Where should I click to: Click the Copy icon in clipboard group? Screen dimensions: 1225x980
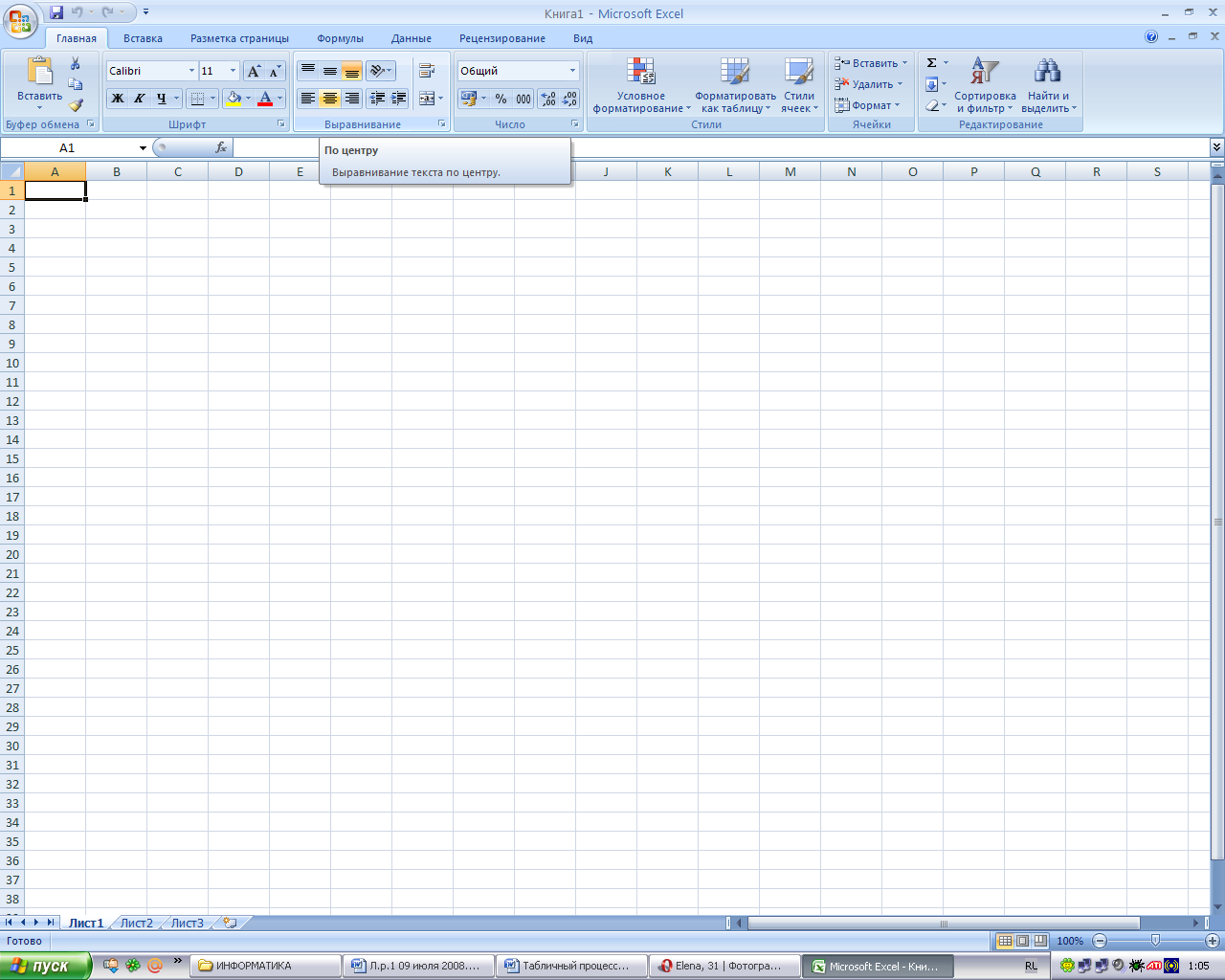pos(76,84)
